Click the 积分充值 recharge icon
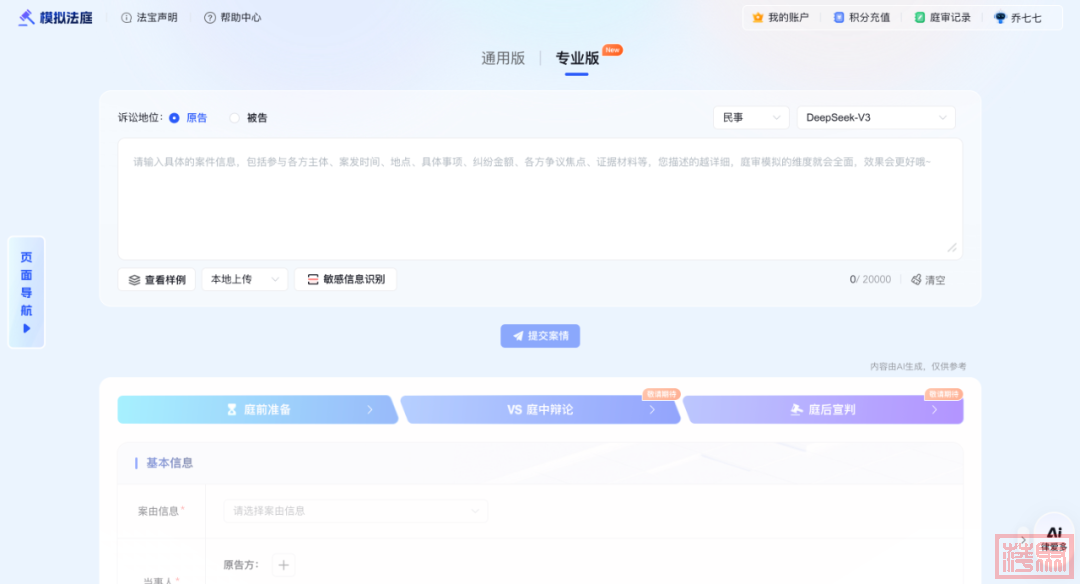 (x=839, y=18)
